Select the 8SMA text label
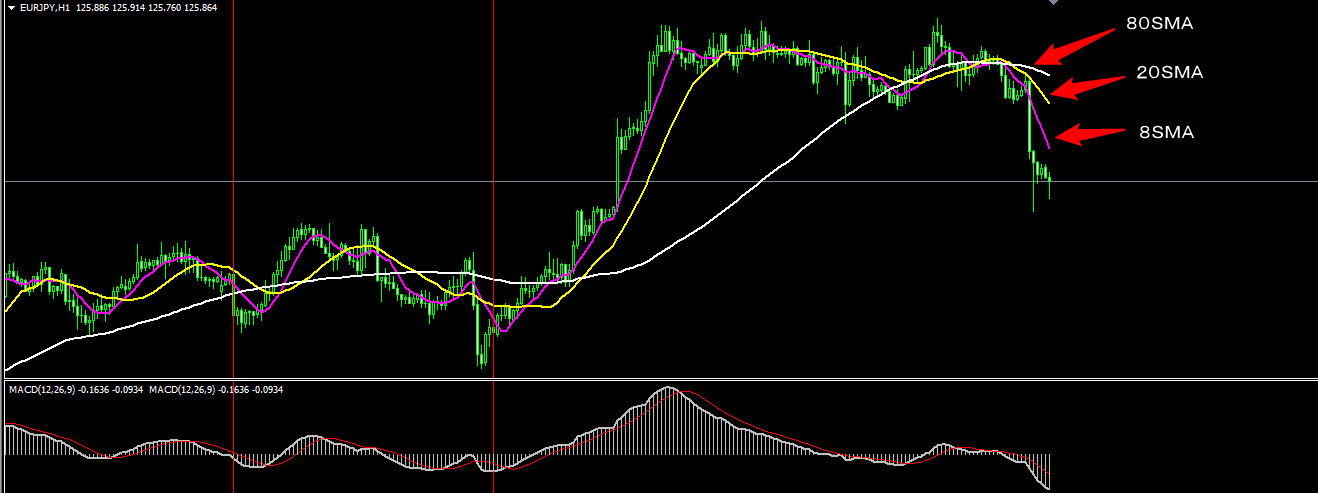The image size is (1318, 493). 1166,131
